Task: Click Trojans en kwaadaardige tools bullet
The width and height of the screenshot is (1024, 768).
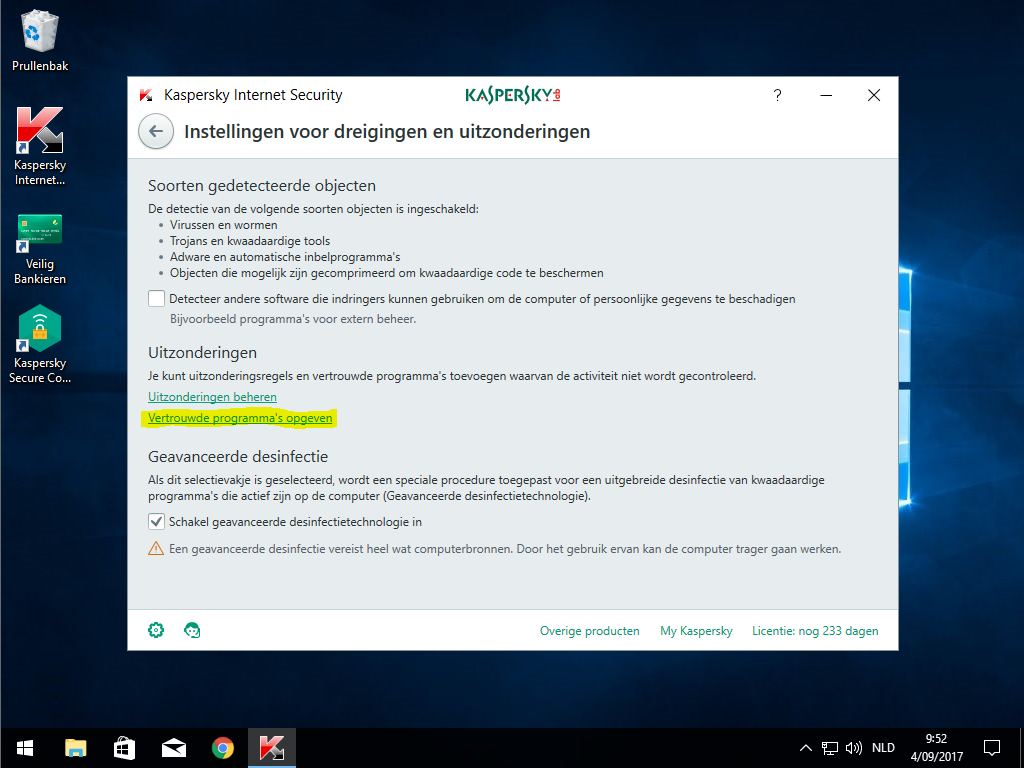Action: [x=250, y=241]
